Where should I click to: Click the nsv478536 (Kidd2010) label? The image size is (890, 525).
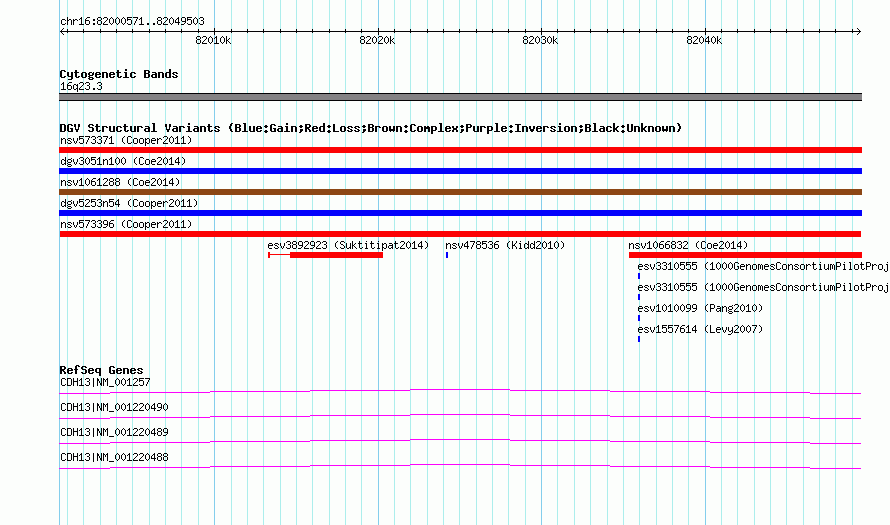(505, 245)
